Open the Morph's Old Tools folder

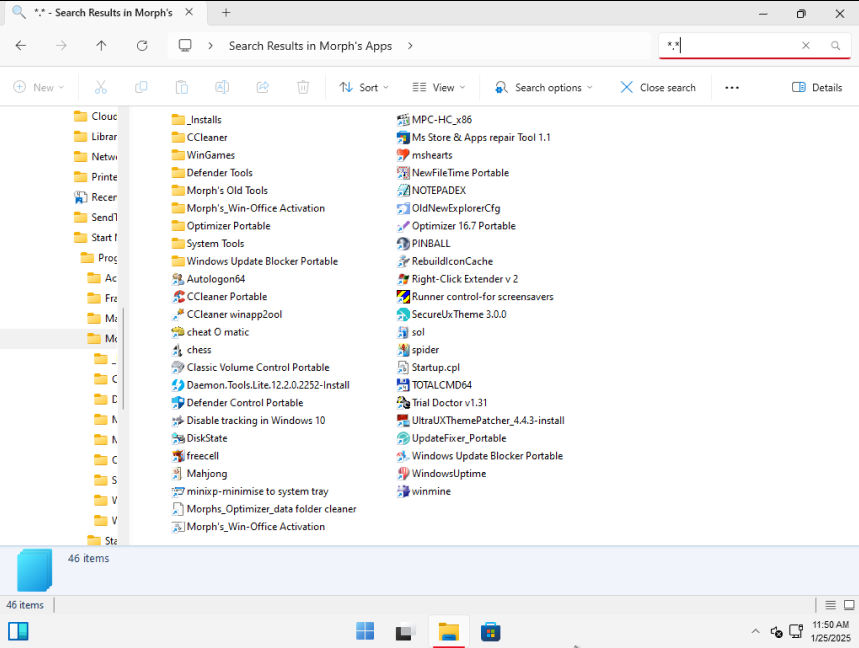[220, 191]
